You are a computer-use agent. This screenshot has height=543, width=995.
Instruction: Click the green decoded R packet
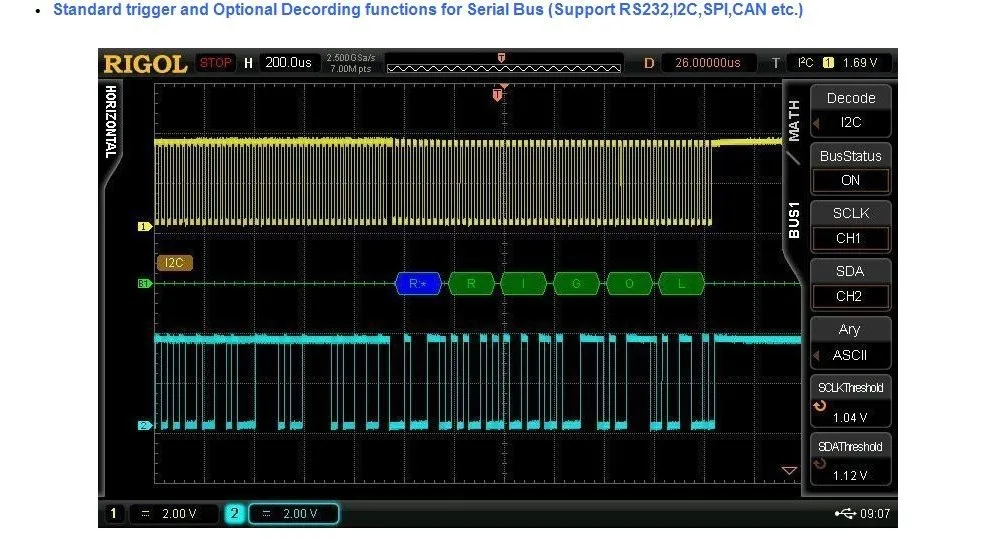471,284
